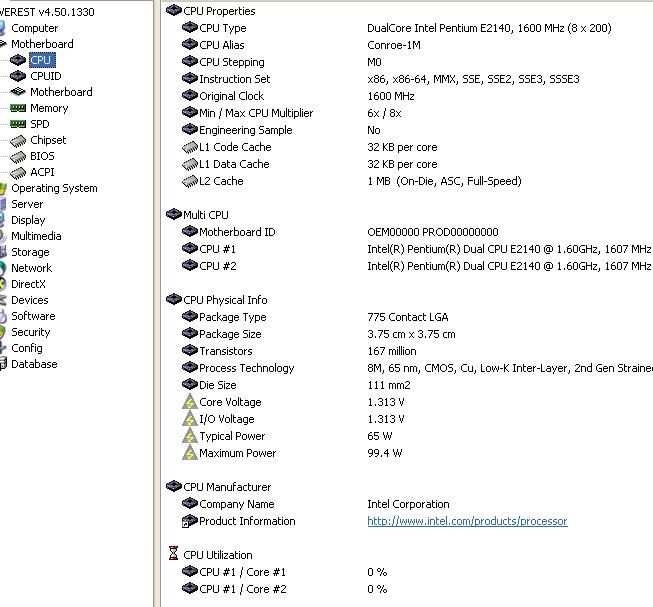
Task: Select Storage in the tree
Action: (x=30, y=252)
